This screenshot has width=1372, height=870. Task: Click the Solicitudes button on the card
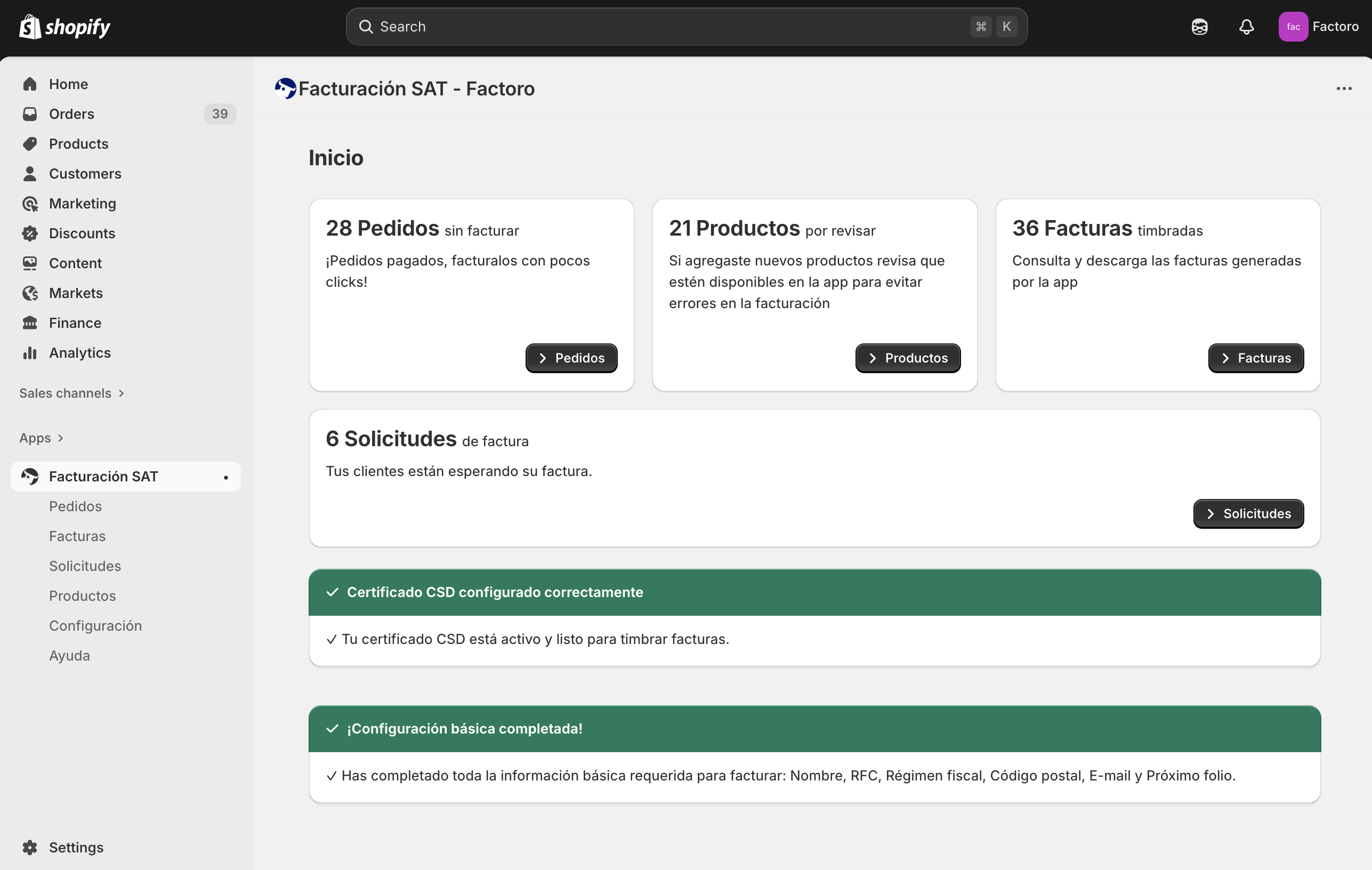pyautogui.click(x=1248, y=514)
